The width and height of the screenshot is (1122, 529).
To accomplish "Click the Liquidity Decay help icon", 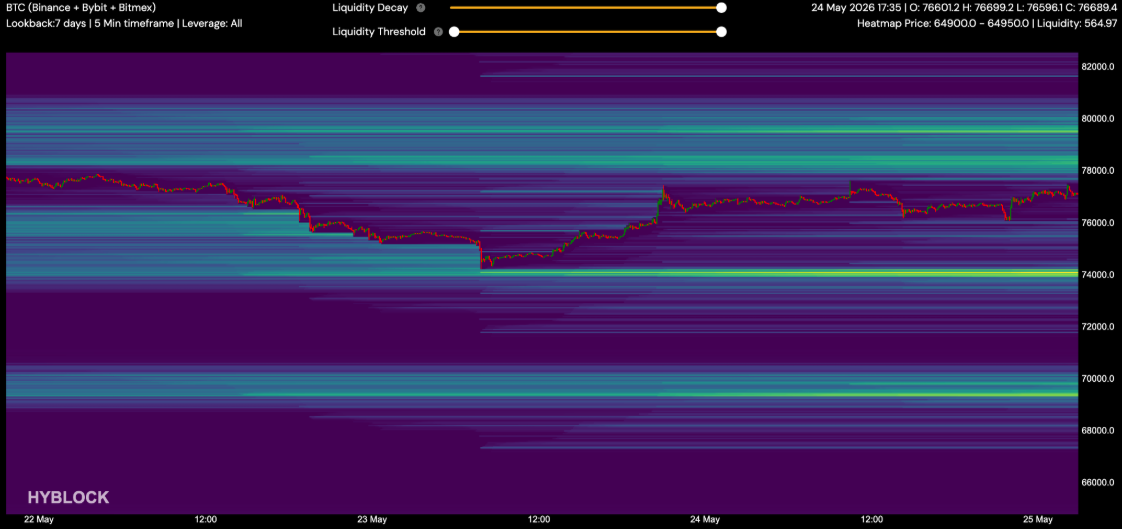I will (420, 8).
